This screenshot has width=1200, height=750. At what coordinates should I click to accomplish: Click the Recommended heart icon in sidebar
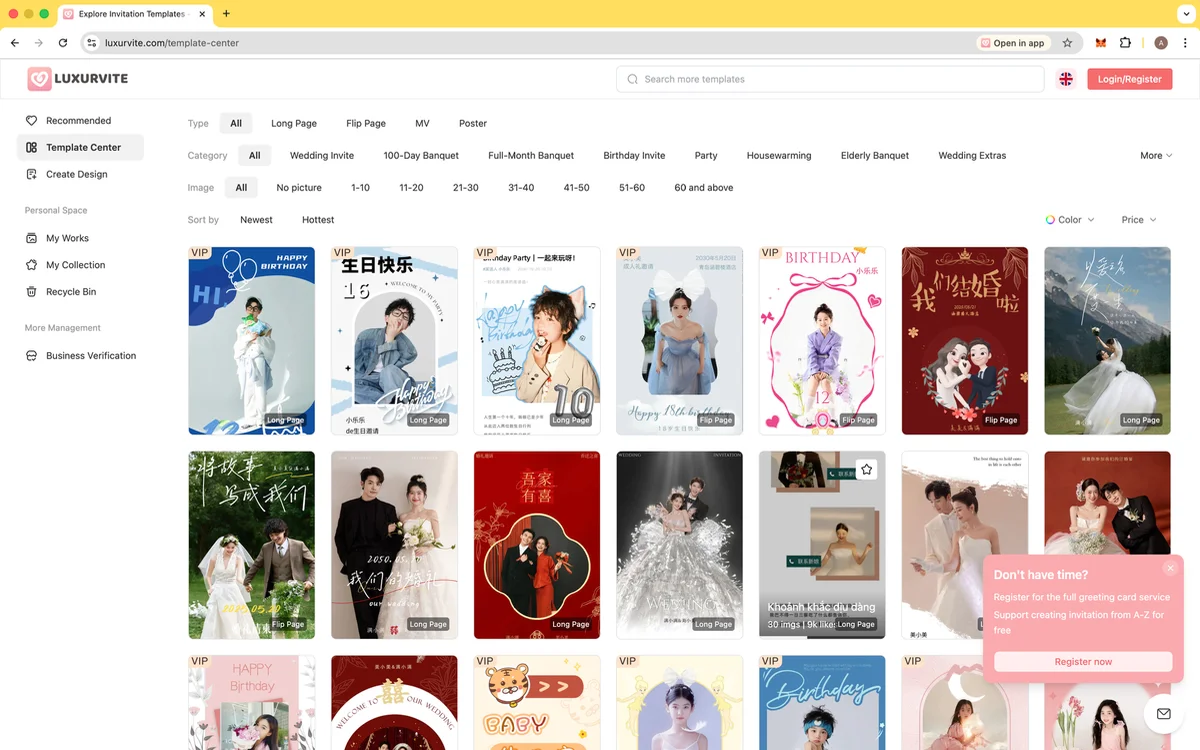point(31,120)
